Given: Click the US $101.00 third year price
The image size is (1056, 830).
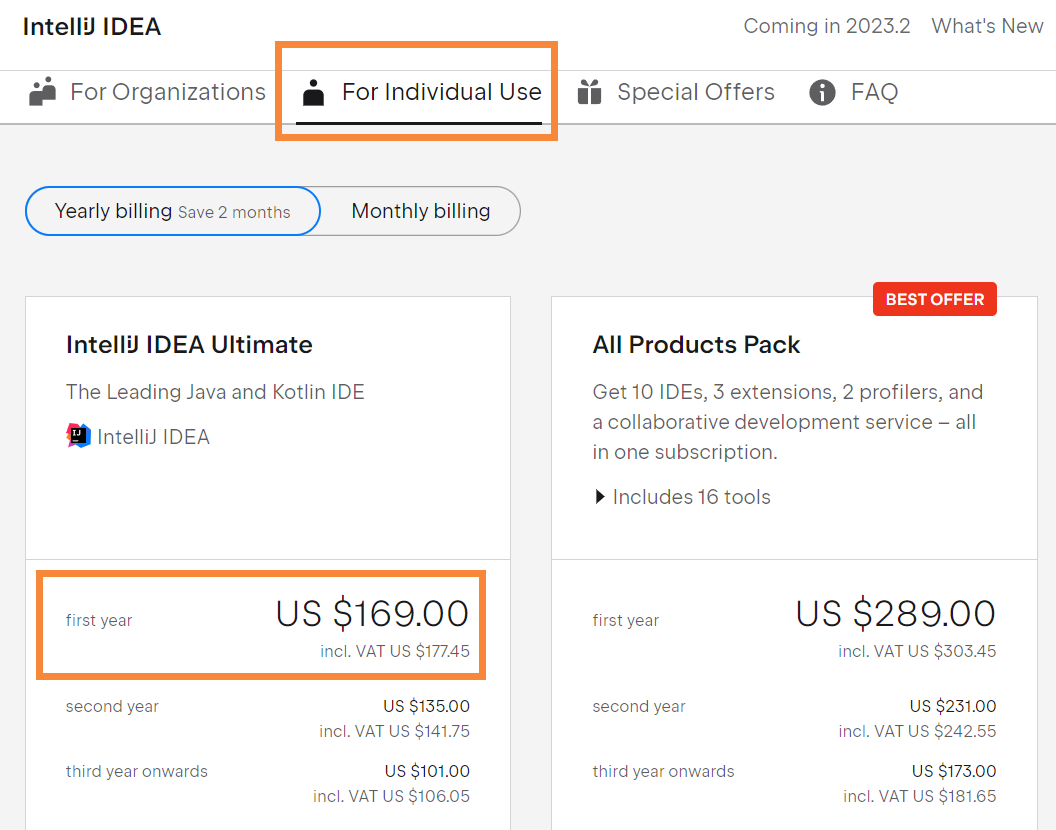Looking at the screenshot, I should point(428,771).
